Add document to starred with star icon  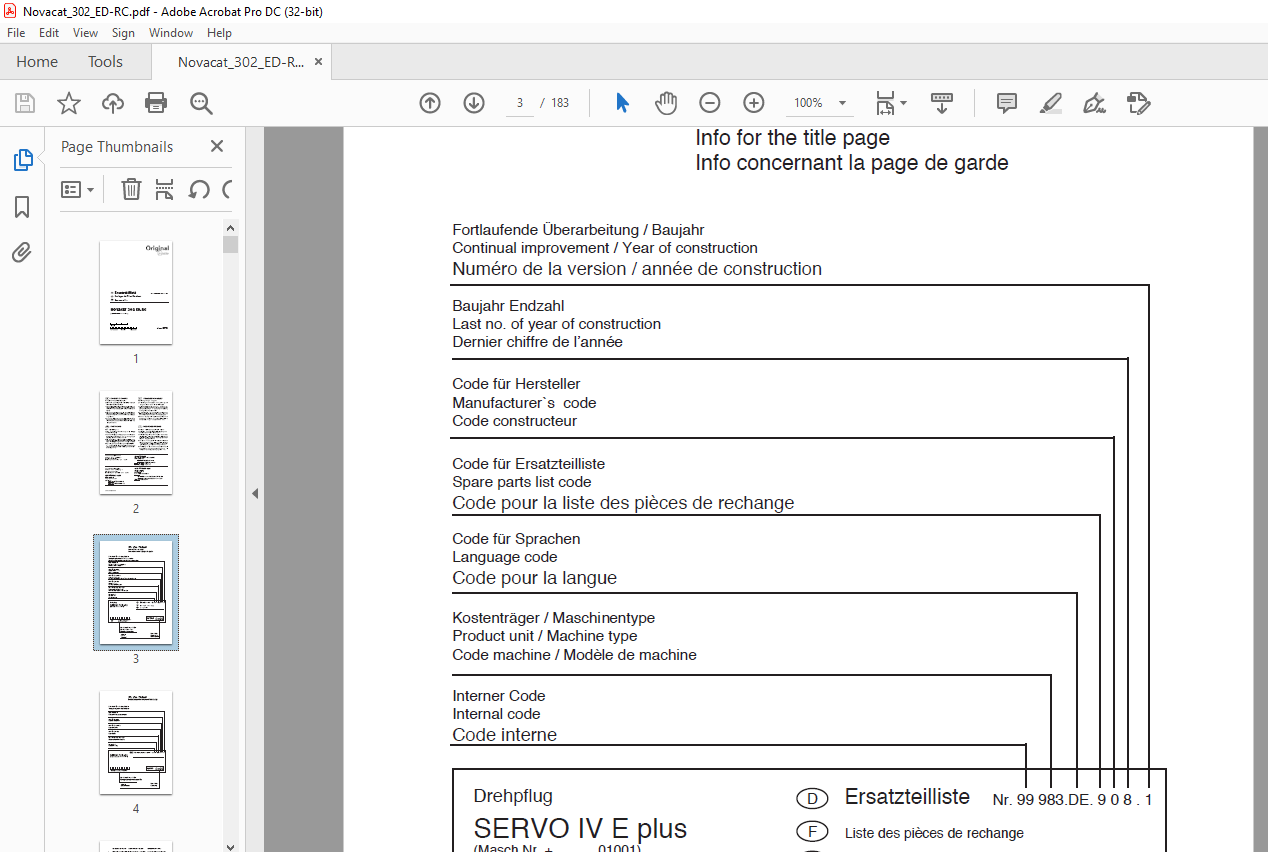(69, 103)
